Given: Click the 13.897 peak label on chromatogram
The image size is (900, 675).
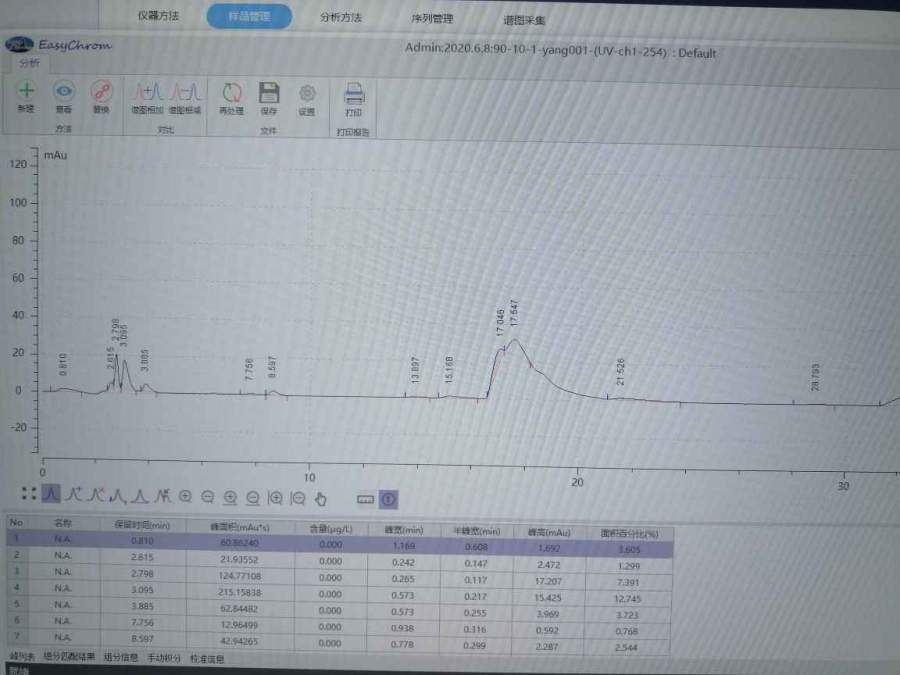Looking at the screenshot, I should (416, 370).
